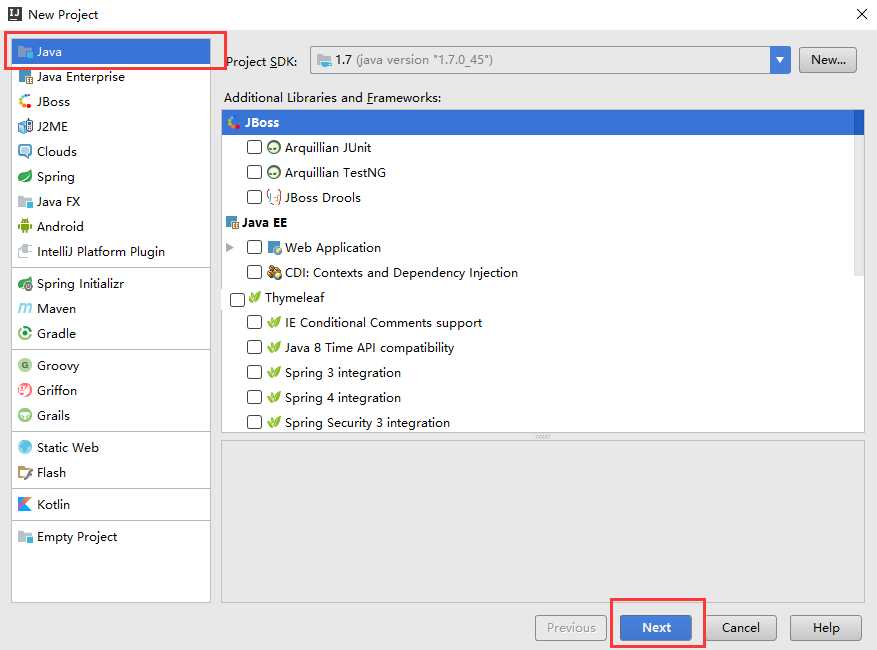Click the JBoss Drools icon
Screen dimensions: 877x650
(x=274, y=197)
